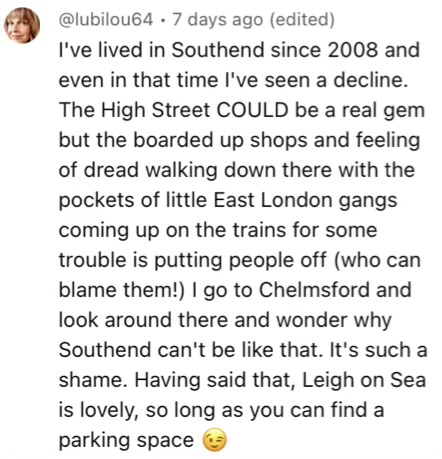Open the commenter's profile picture avatar
The height and width of the screenshot is (459, 442).
point(22,25)
